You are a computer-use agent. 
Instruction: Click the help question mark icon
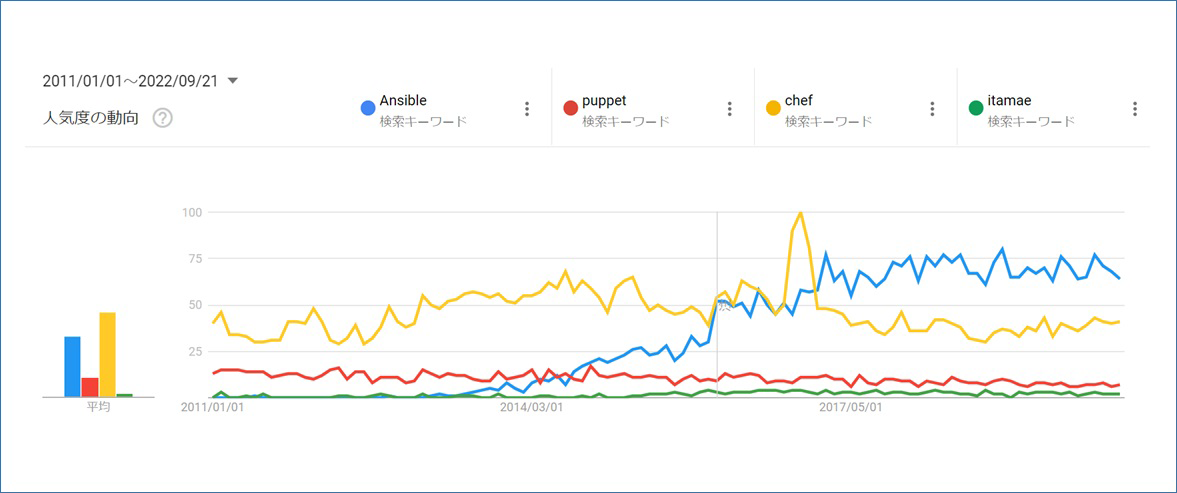coord(163,118)
